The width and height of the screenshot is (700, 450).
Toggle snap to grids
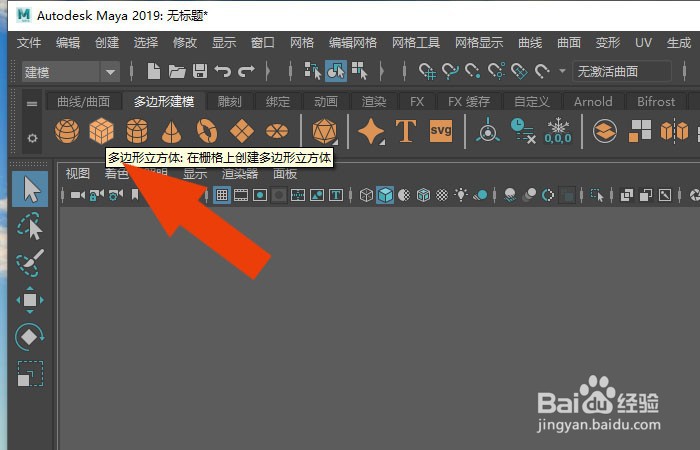[x=427, y=71]
